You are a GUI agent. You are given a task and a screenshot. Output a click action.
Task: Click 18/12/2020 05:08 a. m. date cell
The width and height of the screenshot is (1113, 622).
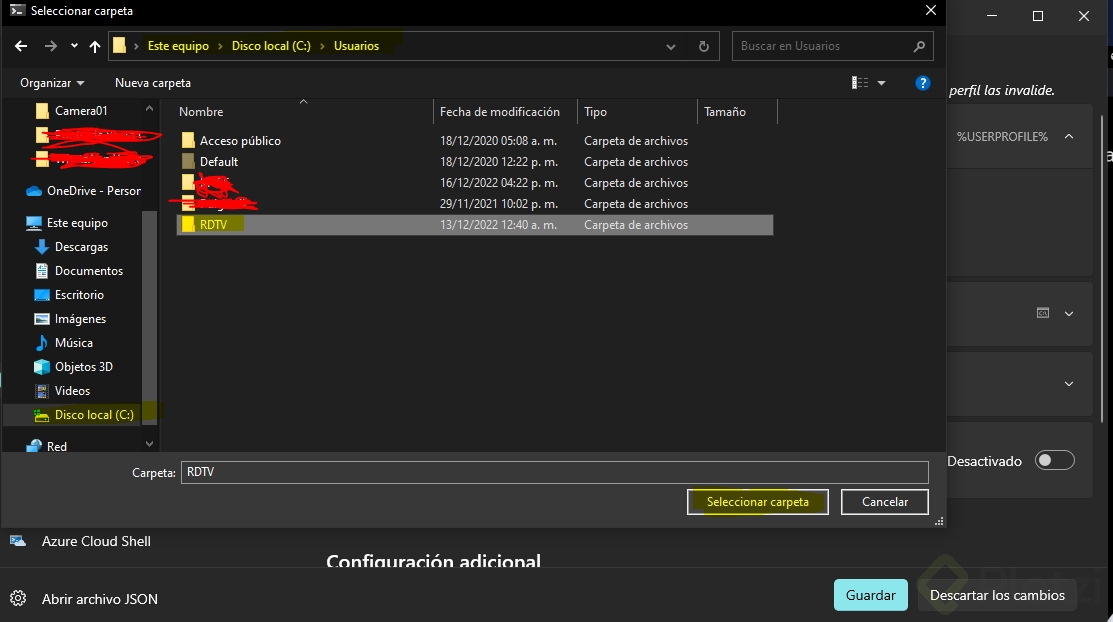498,141
